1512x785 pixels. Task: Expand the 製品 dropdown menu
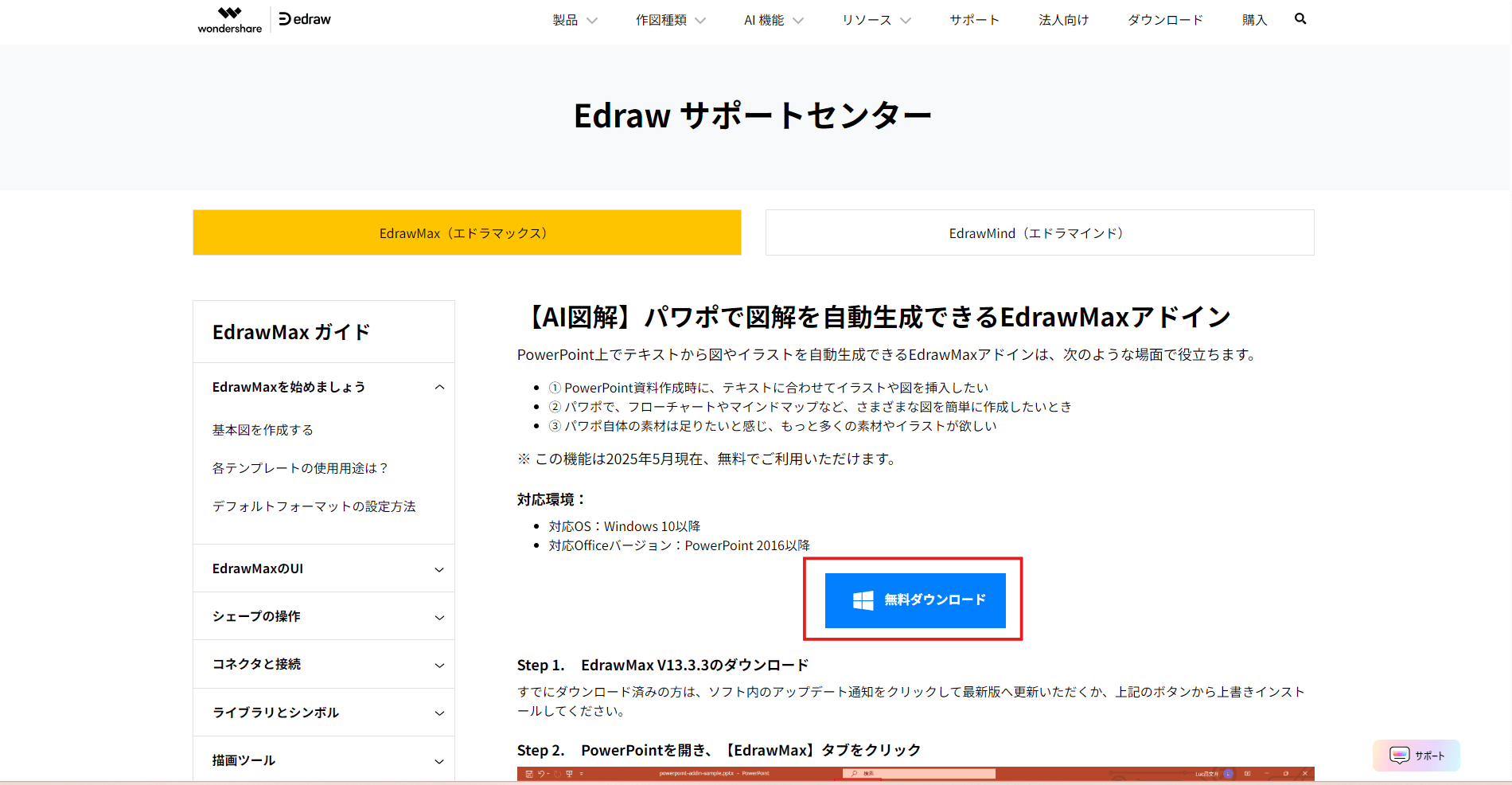click(575, 20)
